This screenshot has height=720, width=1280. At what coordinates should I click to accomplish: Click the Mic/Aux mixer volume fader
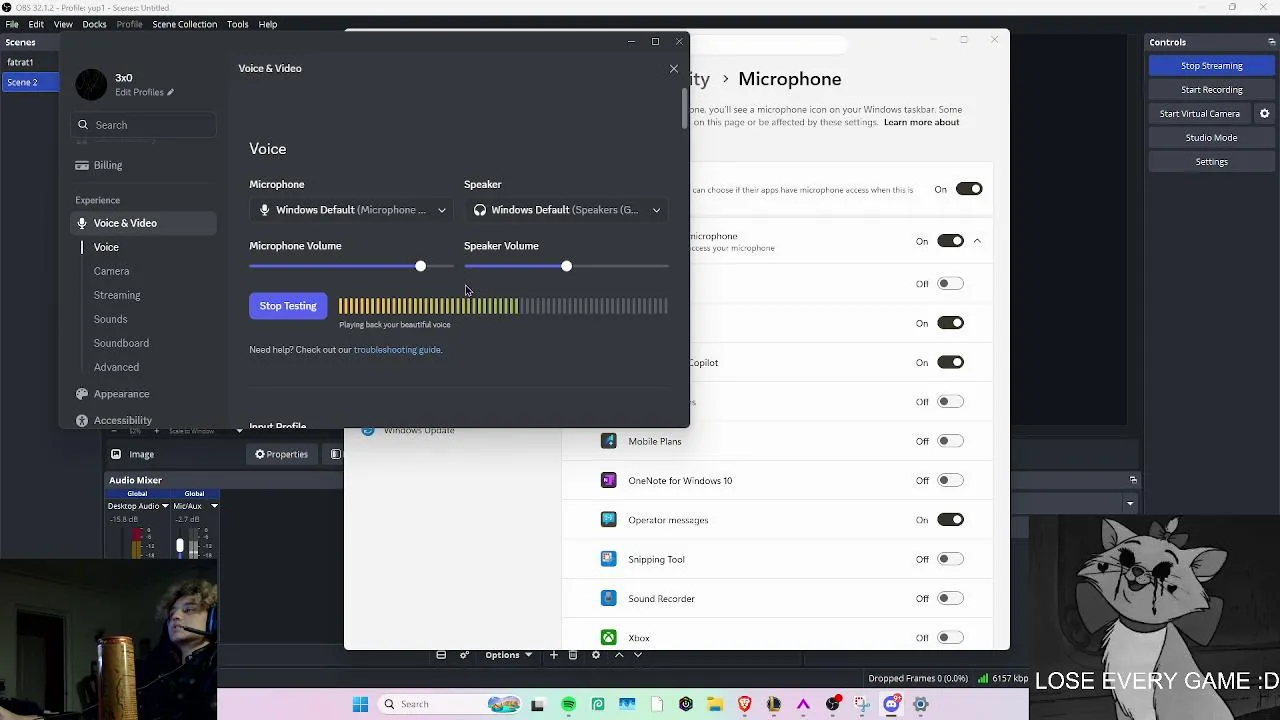coord(180,546)
